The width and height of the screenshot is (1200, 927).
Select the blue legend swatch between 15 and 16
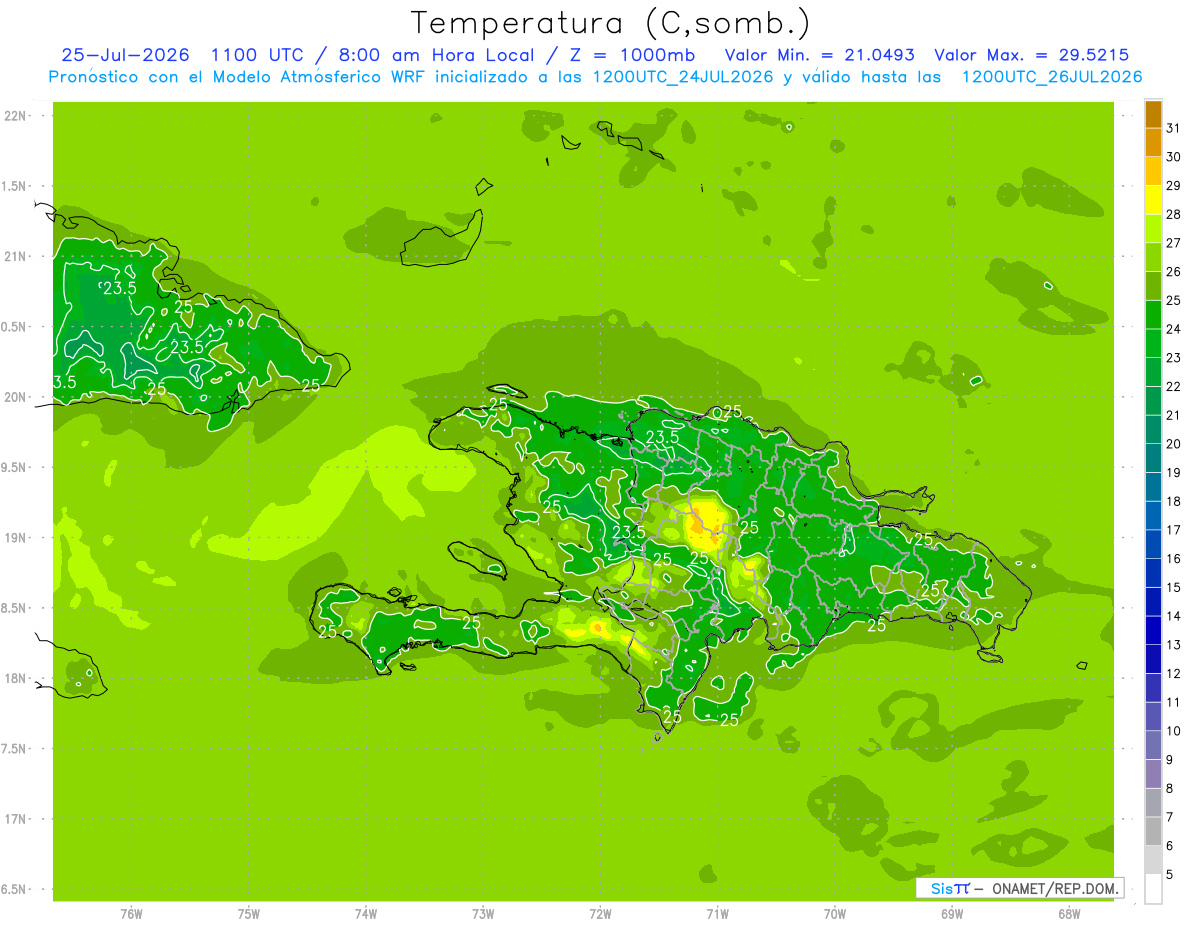tap(1153, 573)
